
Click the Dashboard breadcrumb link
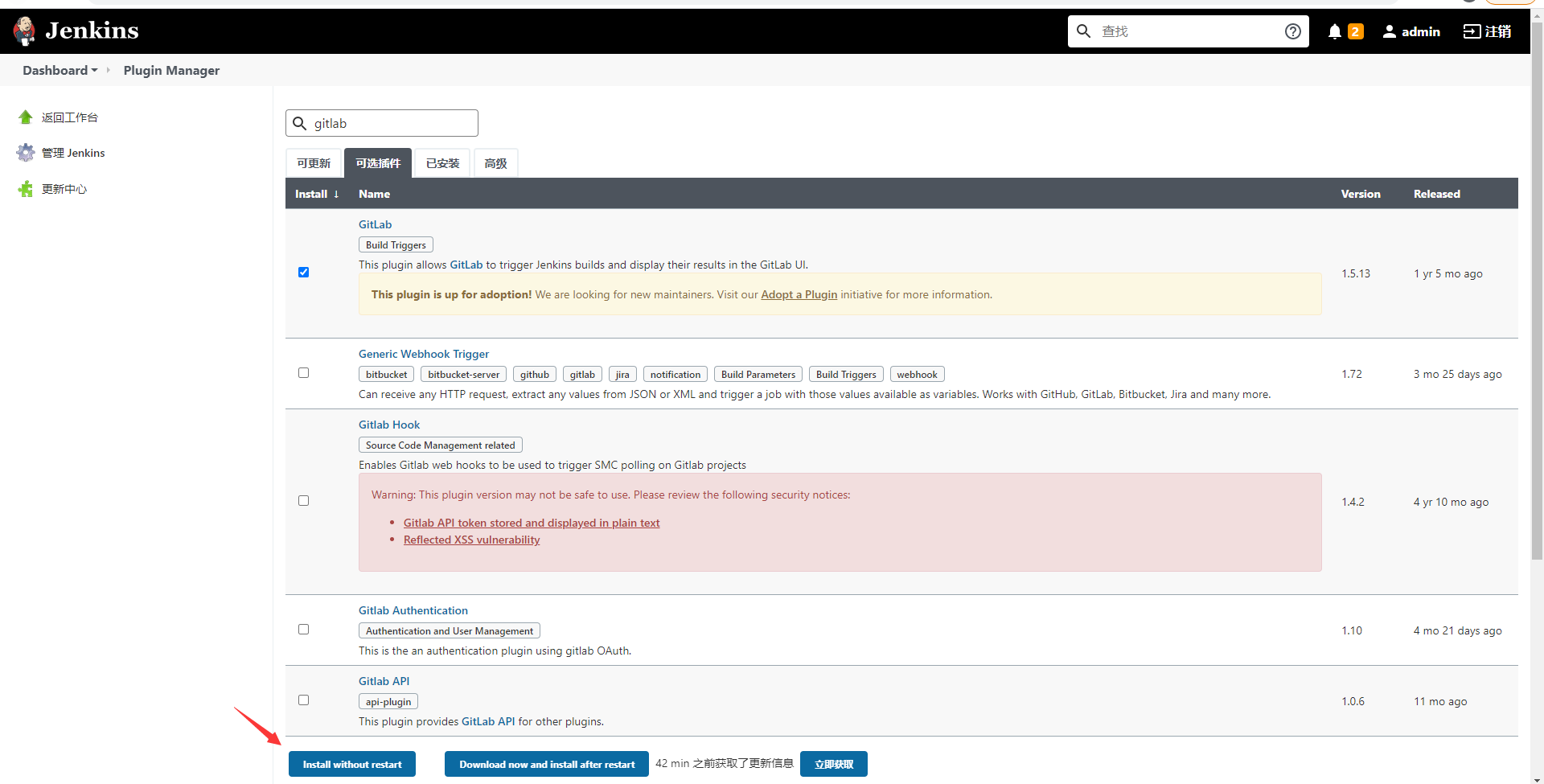tap(55, 71)
